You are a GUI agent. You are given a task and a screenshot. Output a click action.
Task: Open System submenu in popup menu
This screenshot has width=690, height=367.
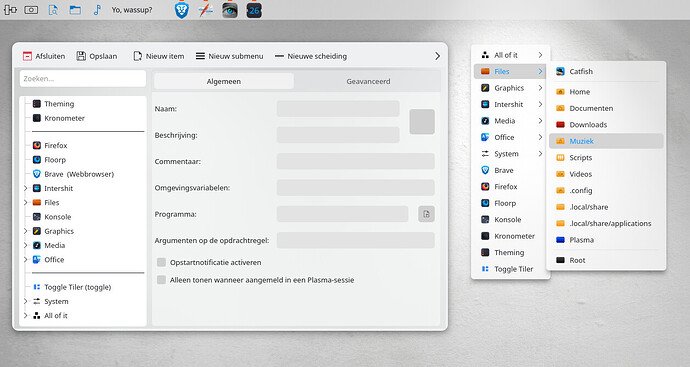point(510,154)
